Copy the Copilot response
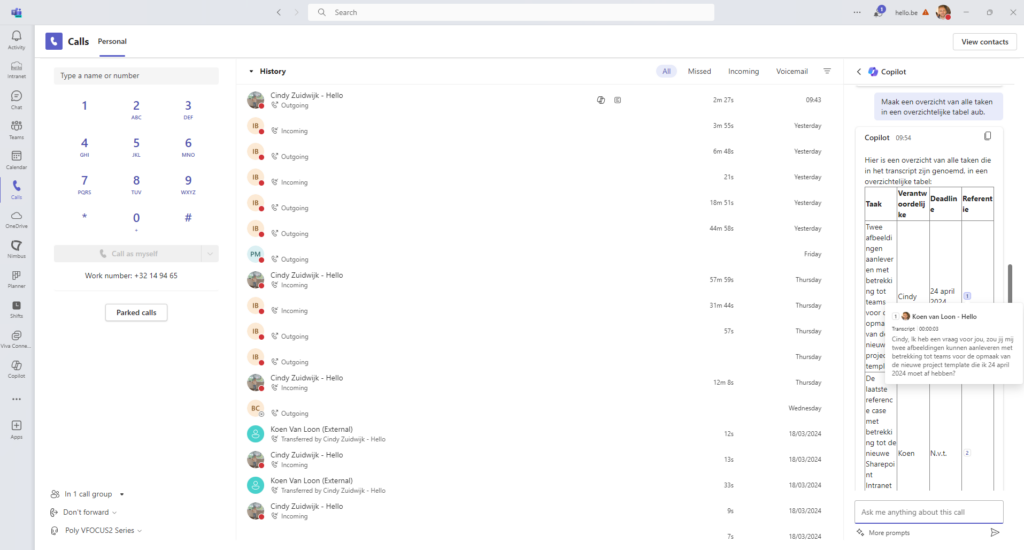Viewport: 1024px width, 550px height. [x=987, y=136]
